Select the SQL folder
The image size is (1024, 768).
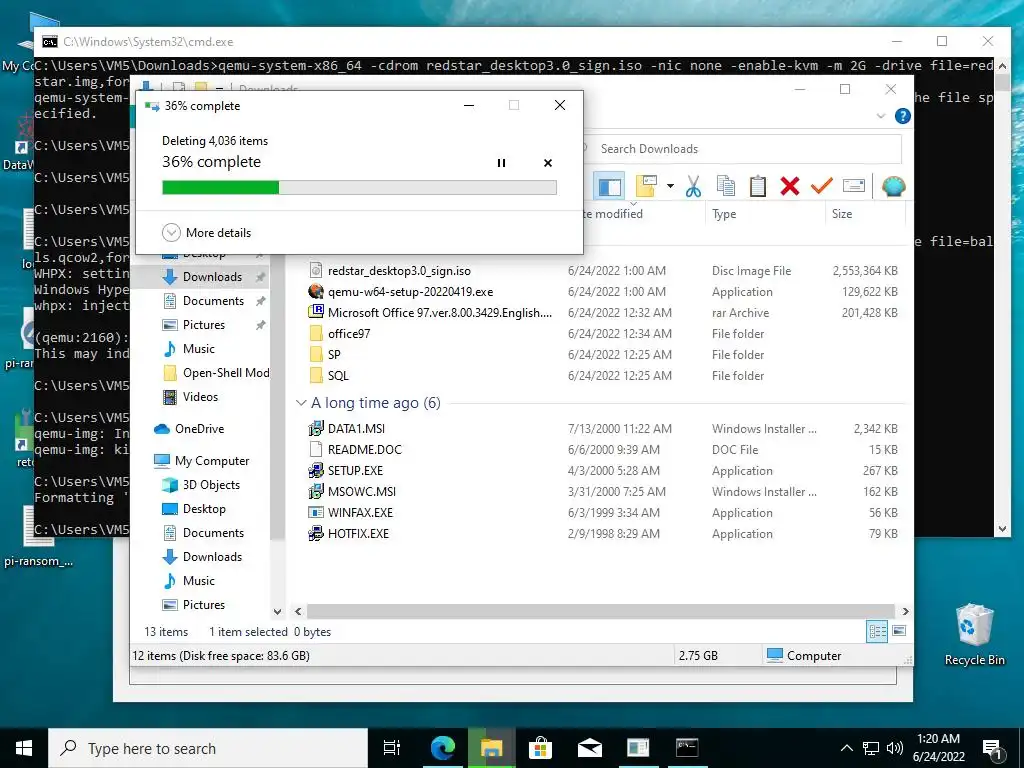pyautogui.click(x=338, y=376)
